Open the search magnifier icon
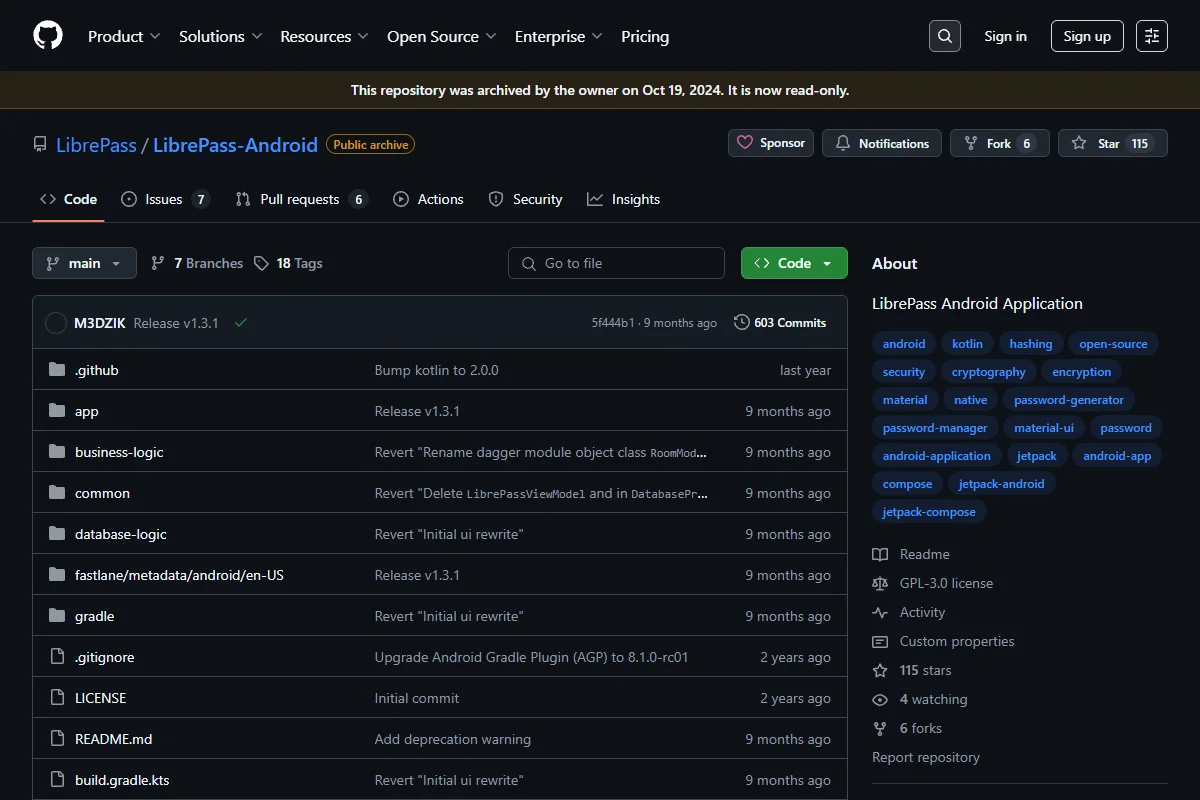This screenshot has width=1200, height=800. click(x=945, y=36)
